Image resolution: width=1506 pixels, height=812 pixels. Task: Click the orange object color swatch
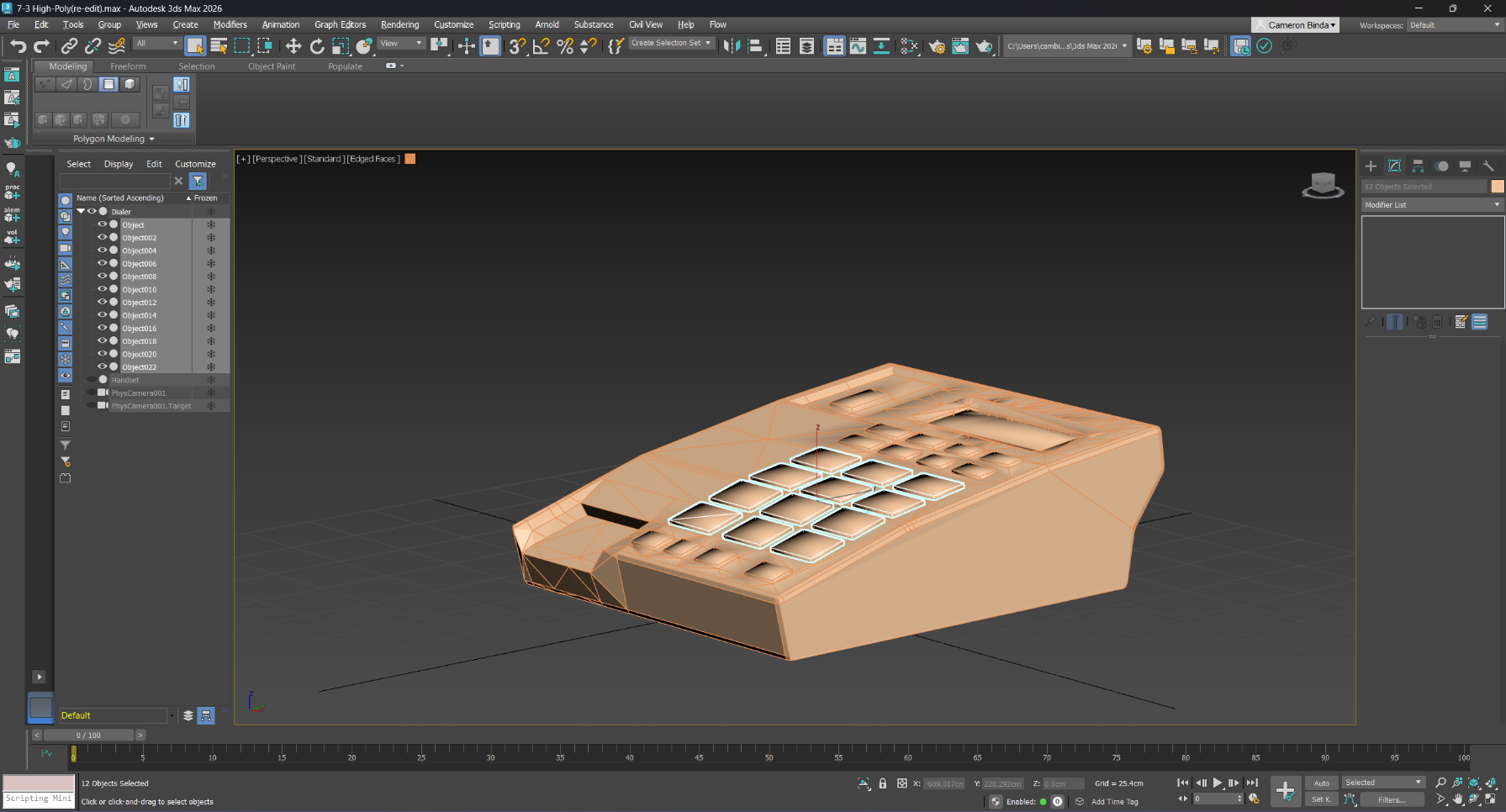(1497, 187)
